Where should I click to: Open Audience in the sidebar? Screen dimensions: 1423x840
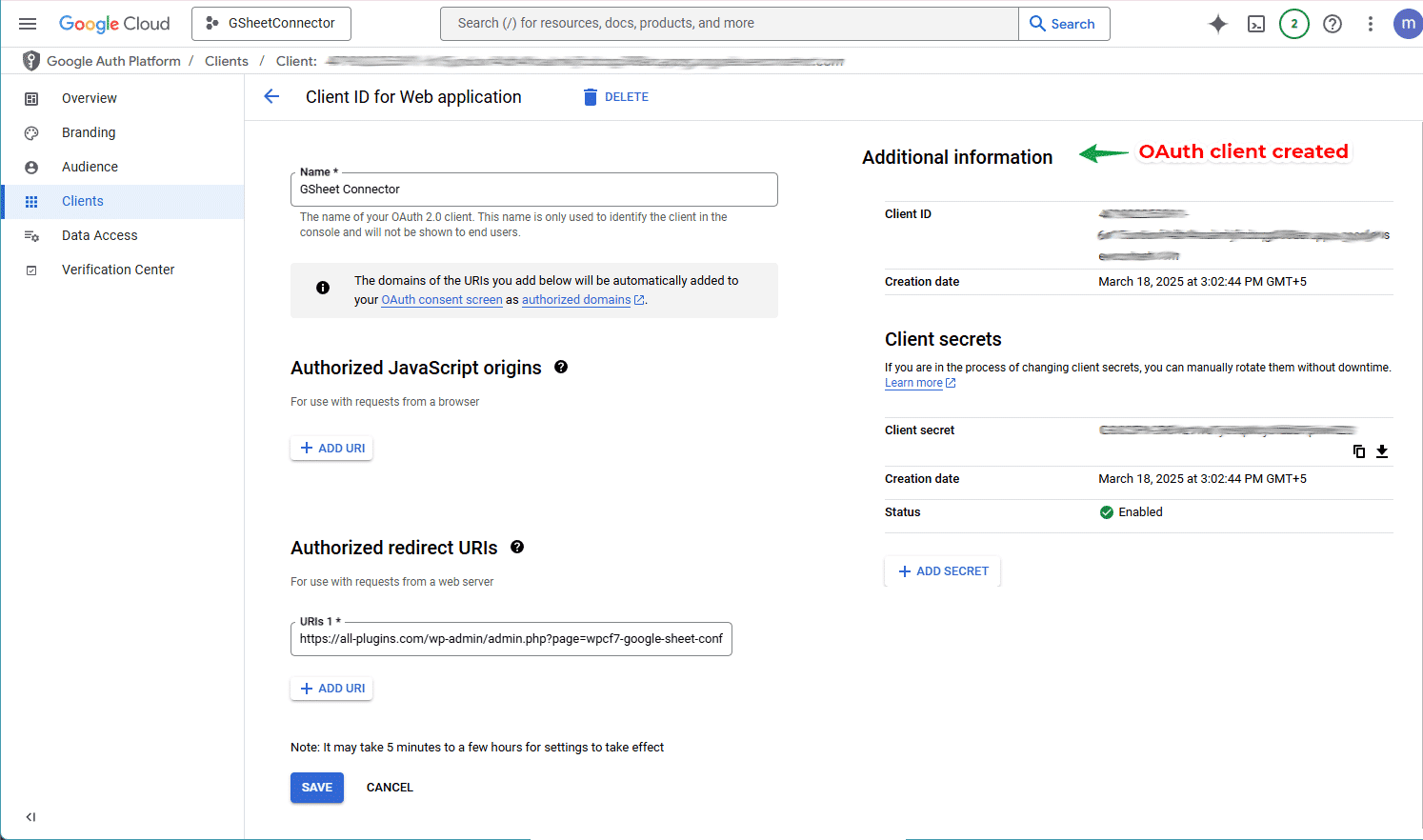122,167
